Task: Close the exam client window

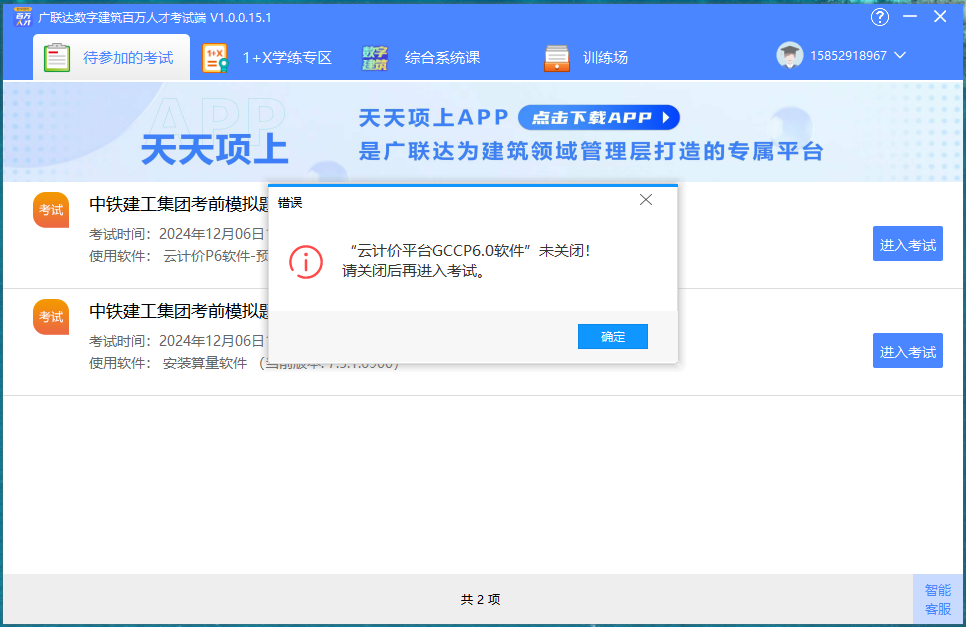Action: [940, 17]
